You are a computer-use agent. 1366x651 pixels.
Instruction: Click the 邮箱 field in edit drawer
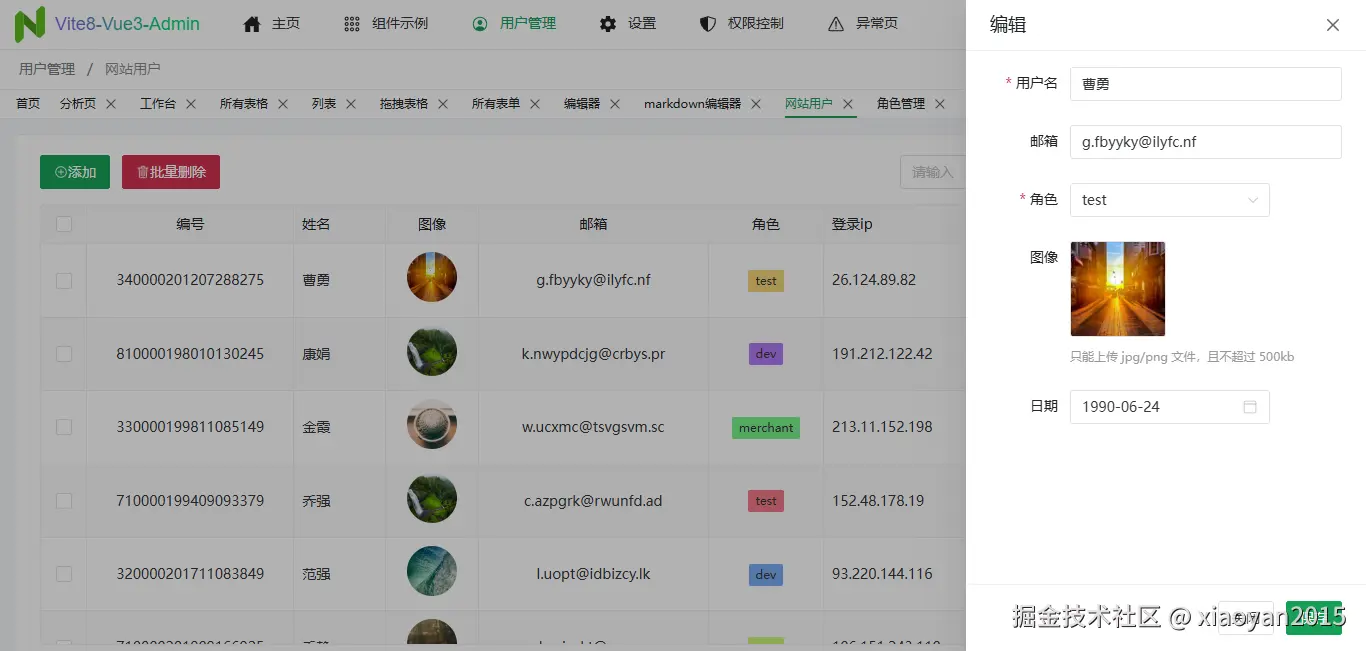(1205, 142)
